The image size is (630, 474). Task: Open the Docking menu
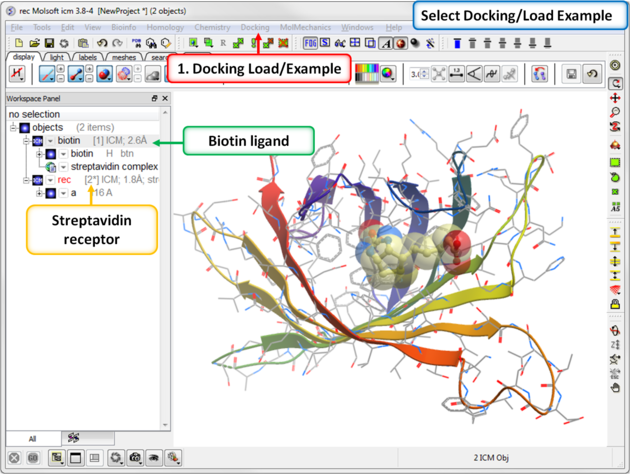tap(255, 27)
